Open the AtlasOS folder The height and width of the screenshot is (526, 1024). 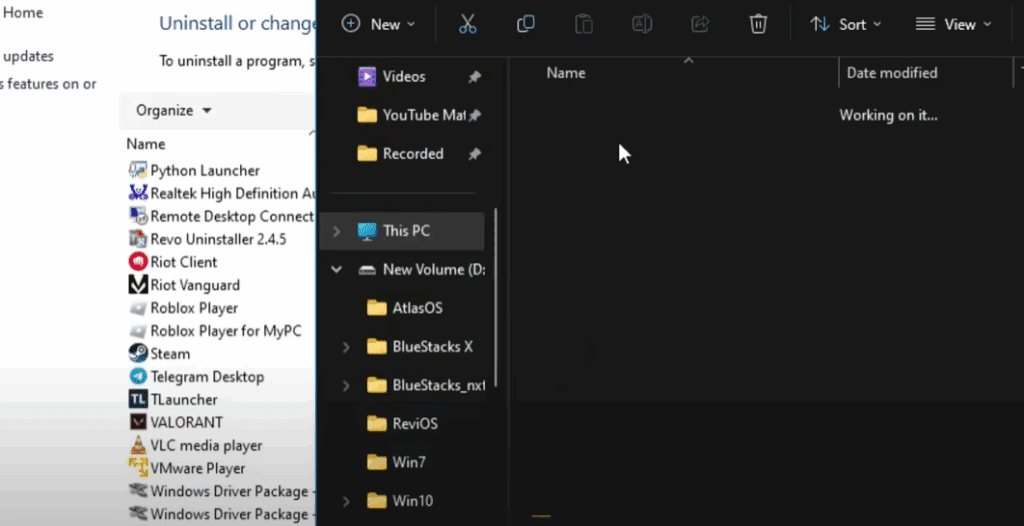[417, 308]
